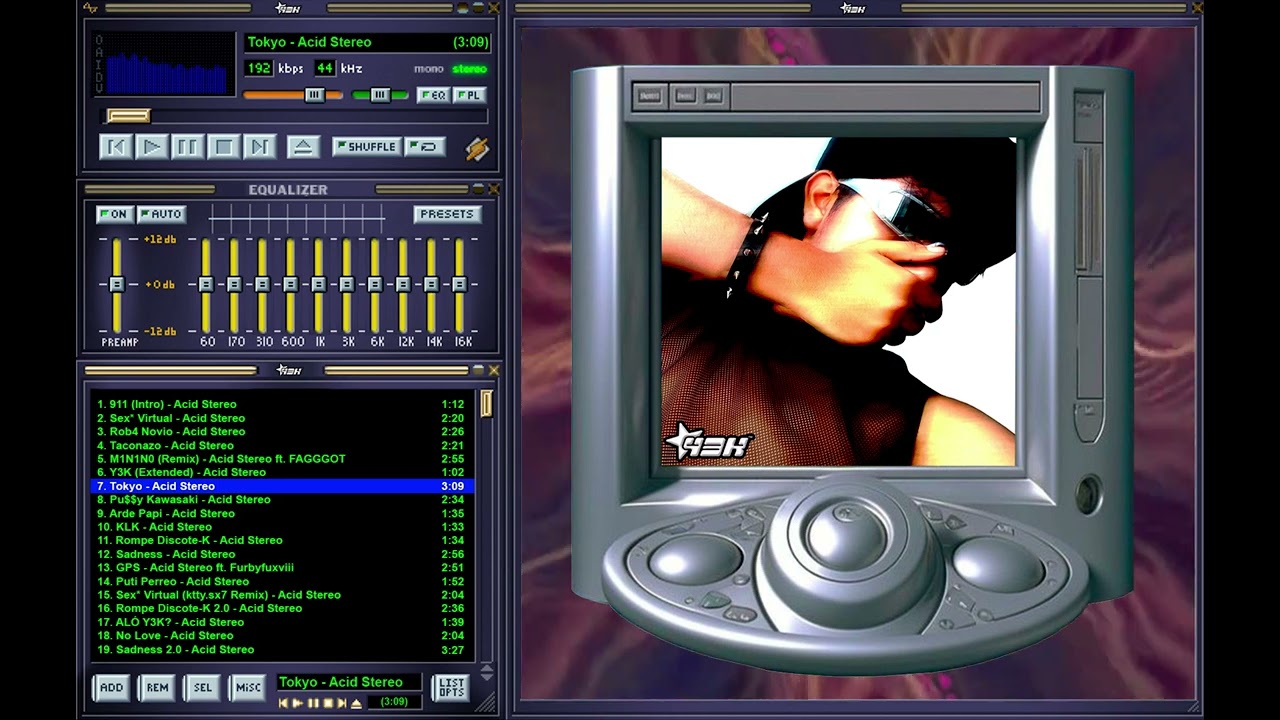Click the 'V' visualization letter in the clutterbar
This screenshot has width=1280, height=720.
(x=98, y=88)
